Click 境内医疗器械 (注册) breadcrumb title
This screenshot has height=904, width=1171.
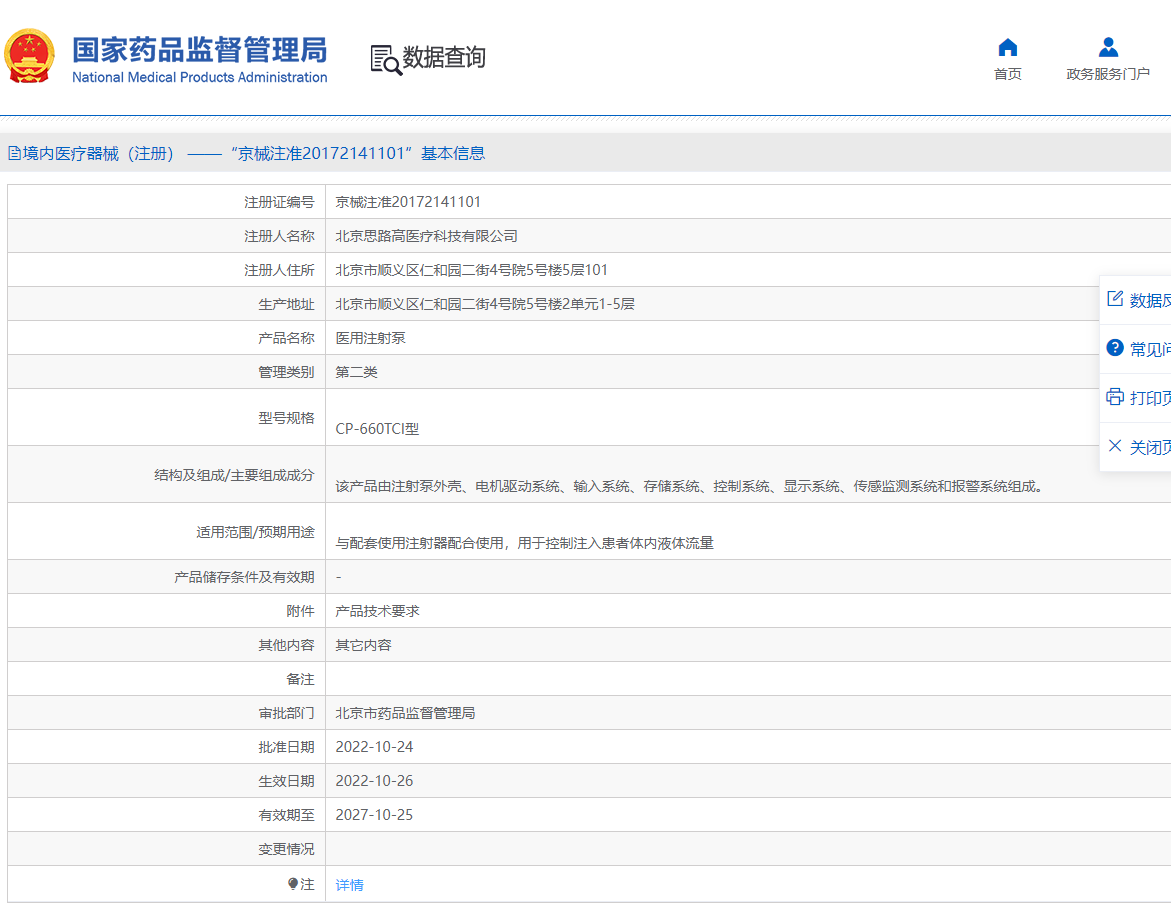(x=99, y=153)
